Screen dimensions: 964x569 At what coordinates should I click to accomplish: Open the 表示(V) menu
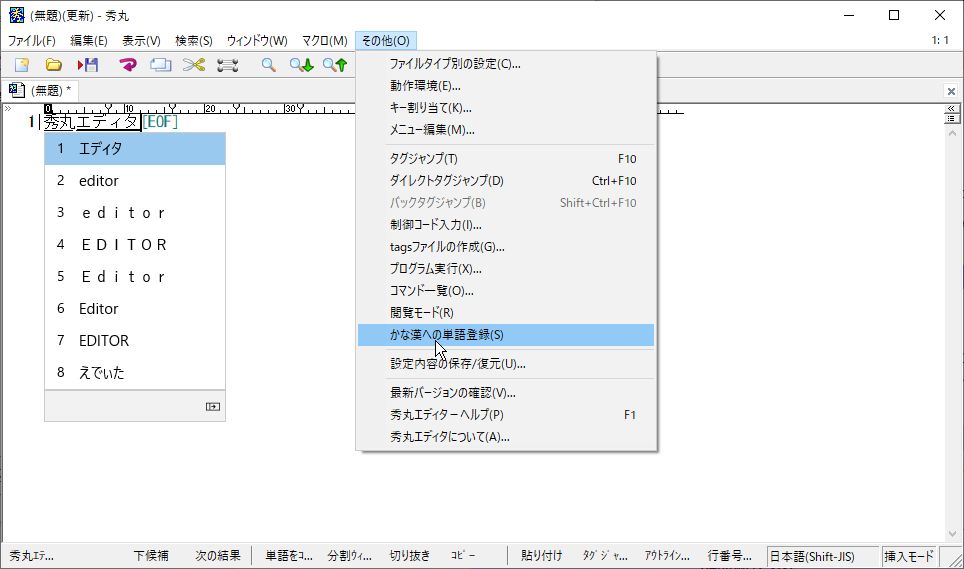click(141, 41)
